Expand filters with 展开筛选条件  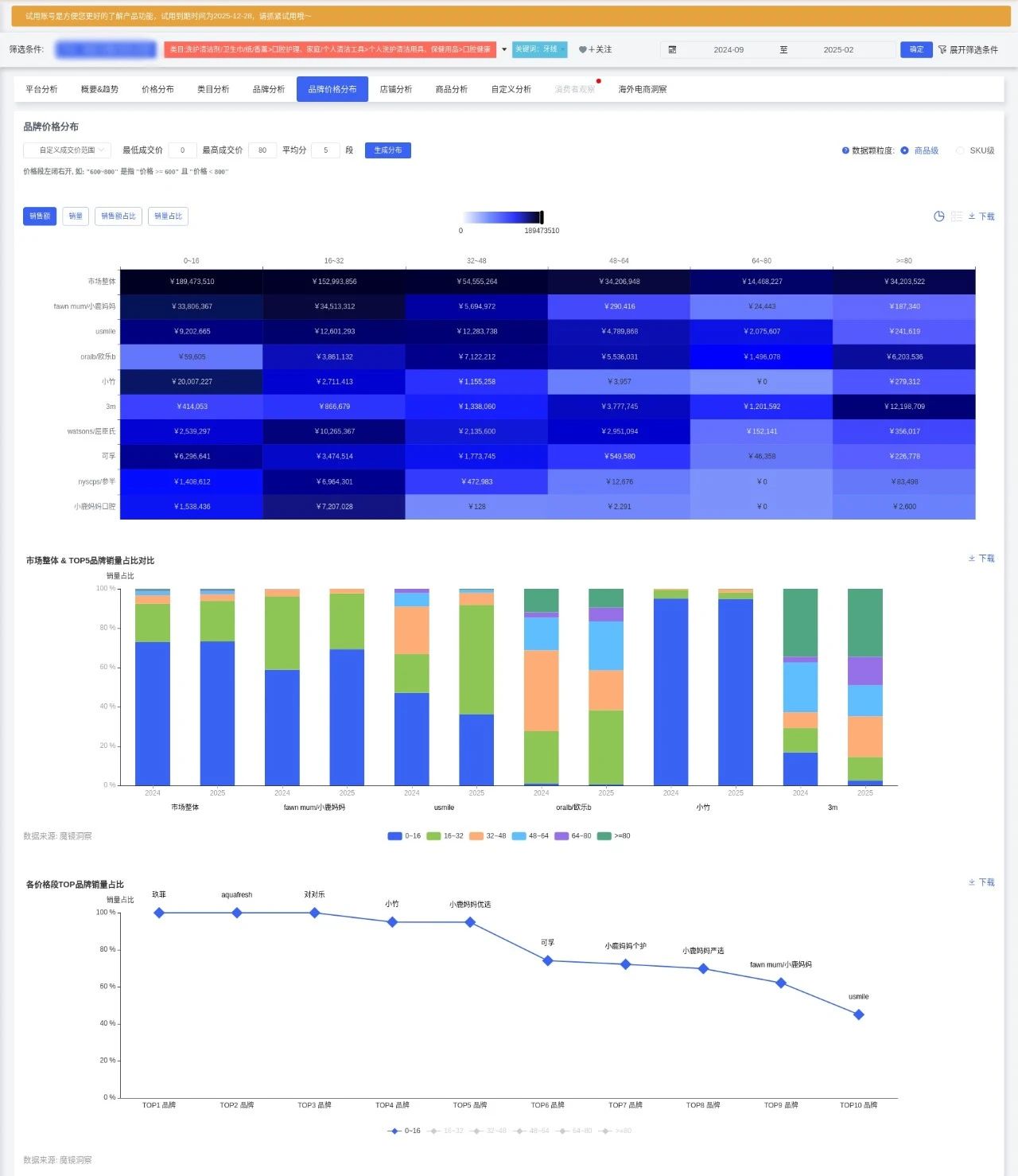tap(968, 49)
